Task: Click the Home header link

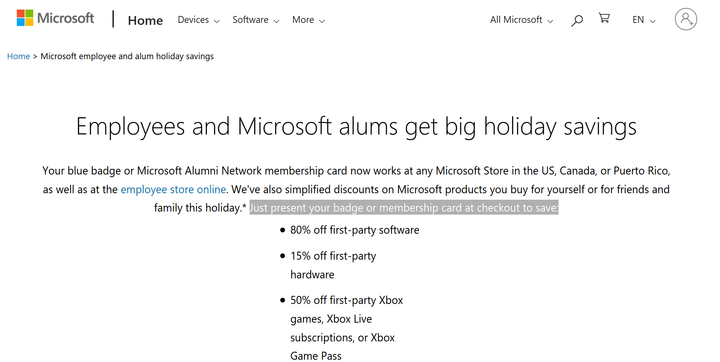Action: tap(145, 20)
